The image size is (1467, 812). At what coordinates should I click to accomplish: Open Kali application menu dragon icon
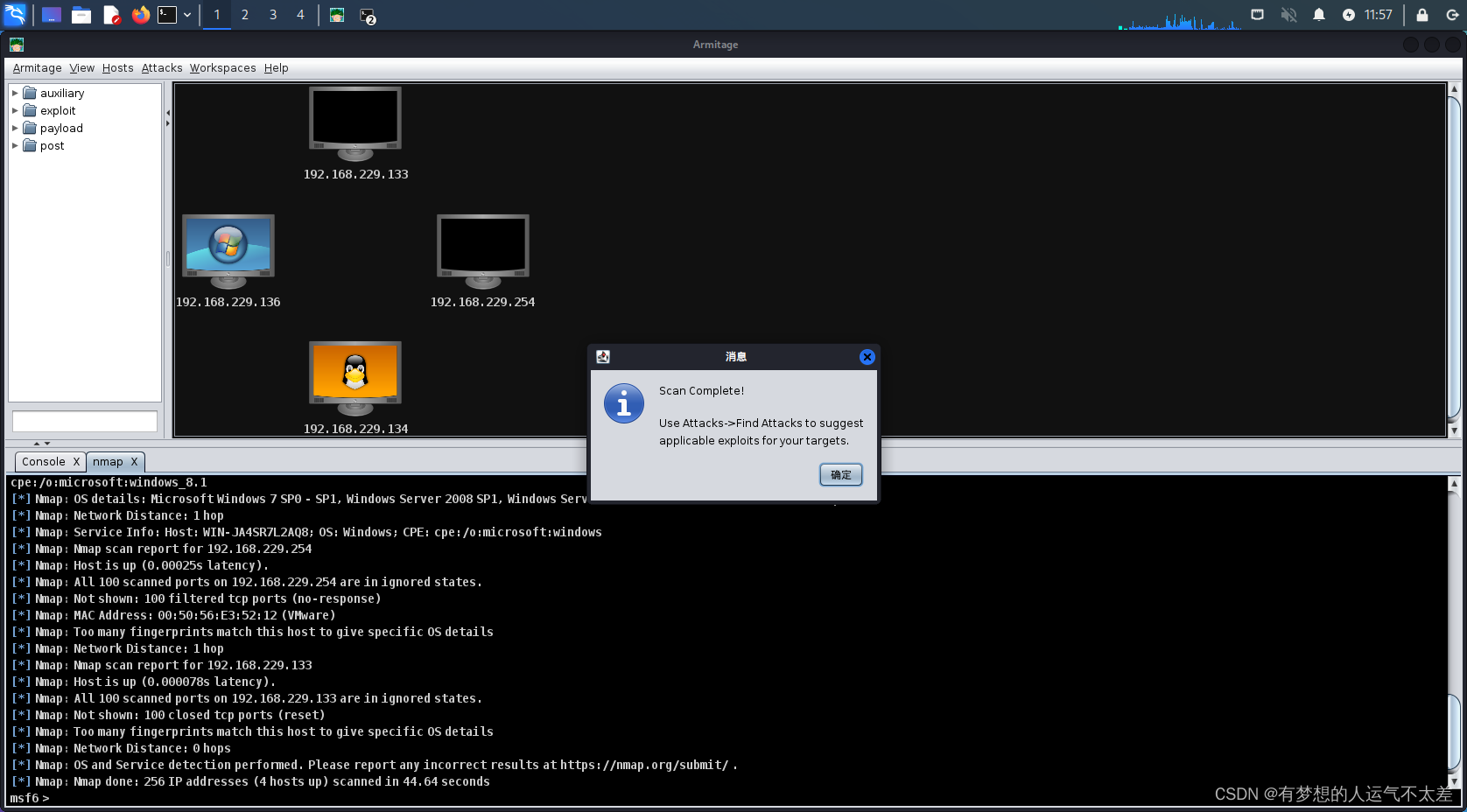tap(16, 15)
